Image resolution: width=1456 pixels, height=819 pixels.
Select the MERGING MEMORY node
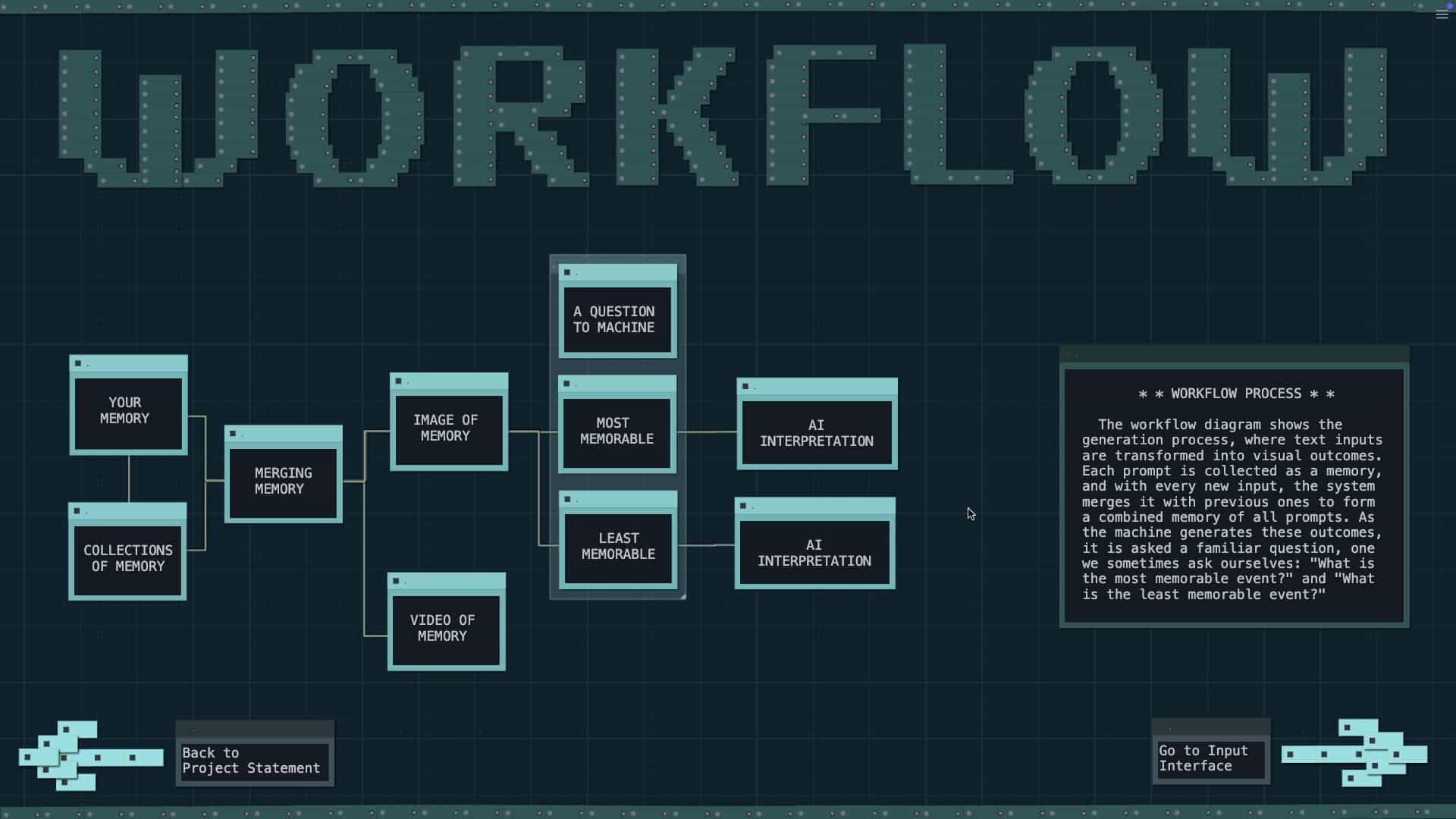click(283, 482)
